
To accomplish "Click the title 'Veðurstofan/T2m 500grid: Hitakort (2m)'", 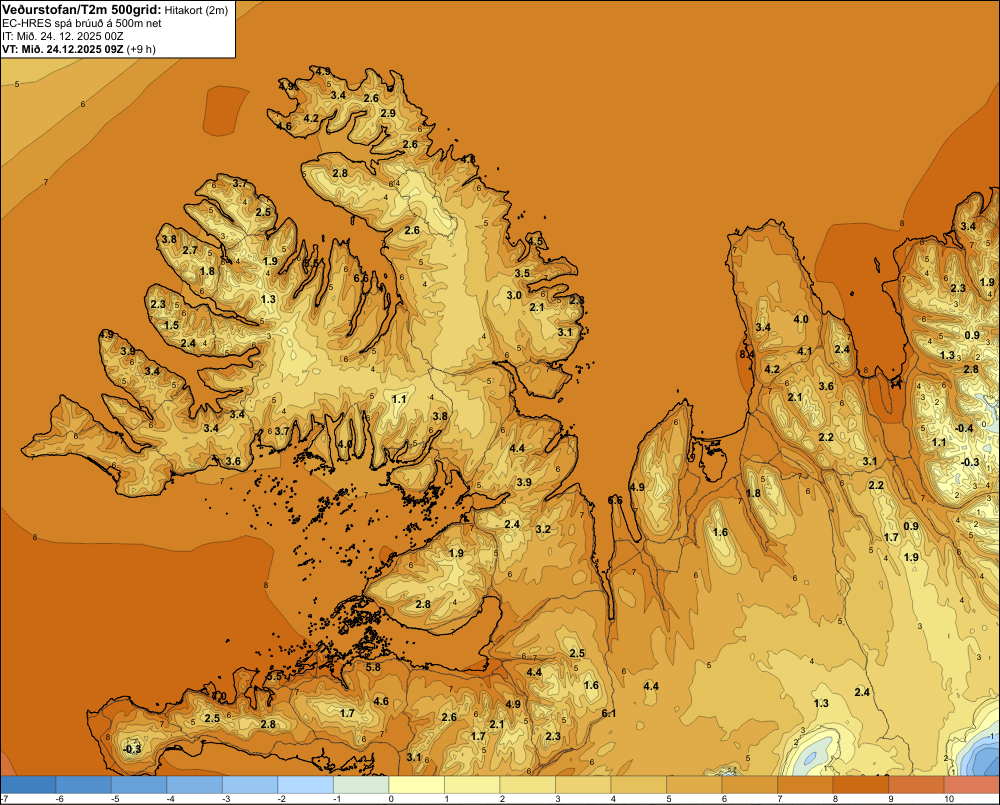I will coord(115,10).
